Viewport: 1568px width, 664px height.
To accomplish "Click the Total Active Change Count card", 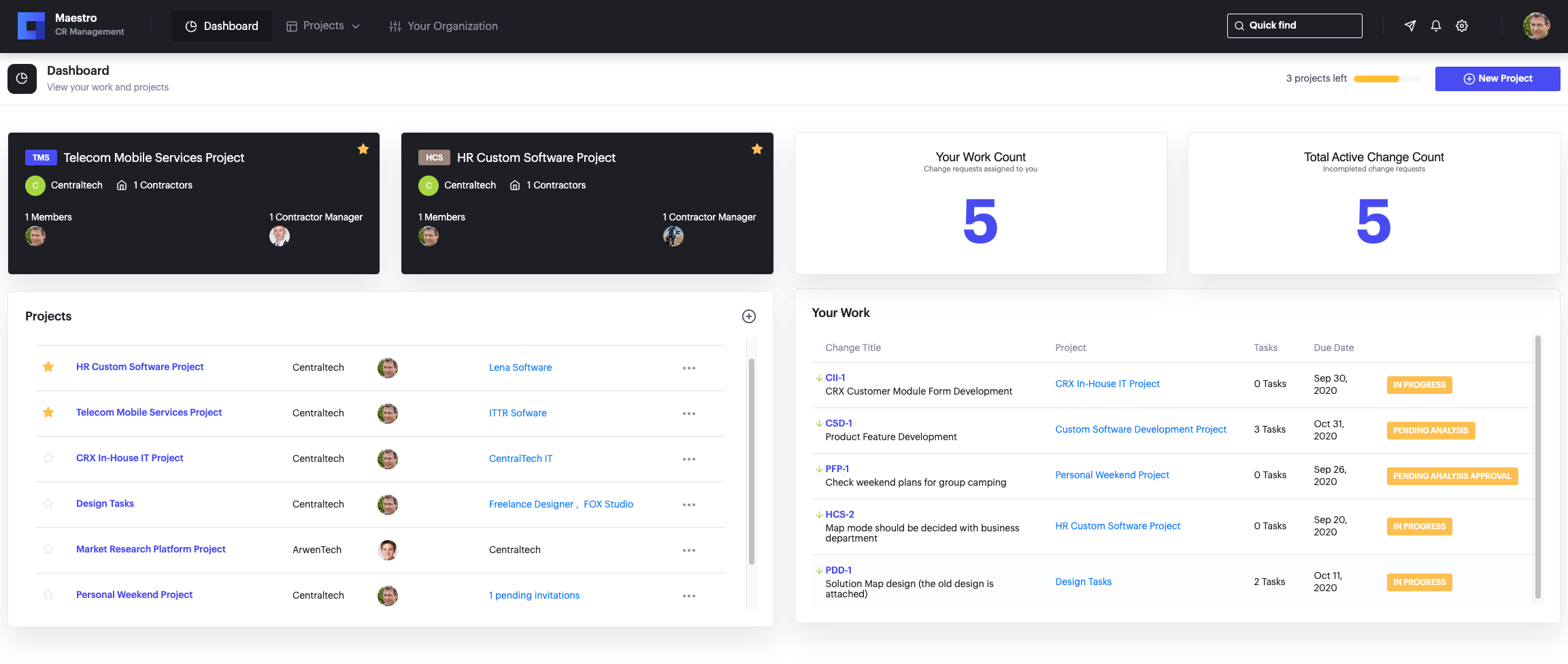I will pos(1373,203).
